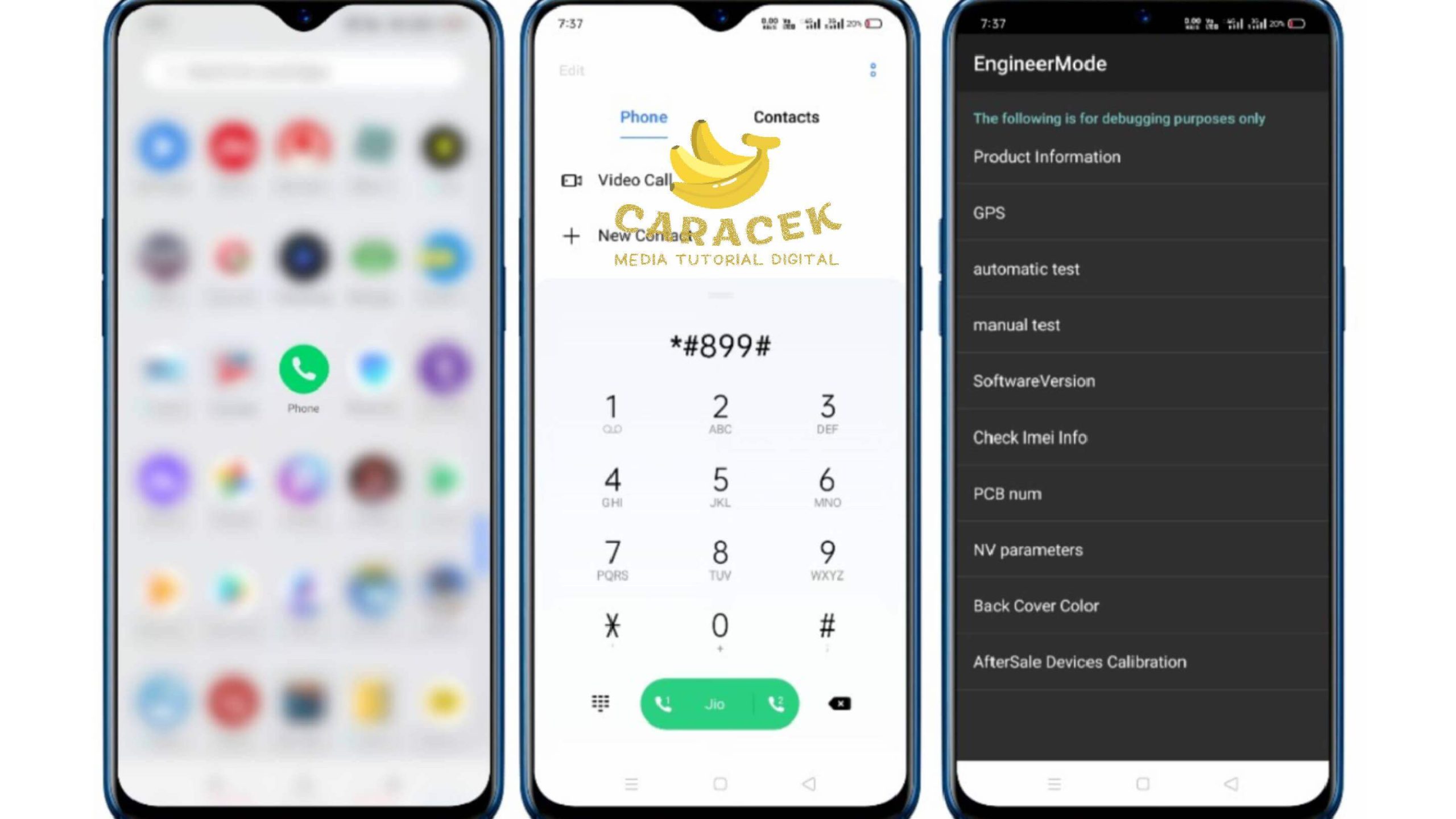
Task: Click Check IMEI Info link
Action: [1029, 437]
